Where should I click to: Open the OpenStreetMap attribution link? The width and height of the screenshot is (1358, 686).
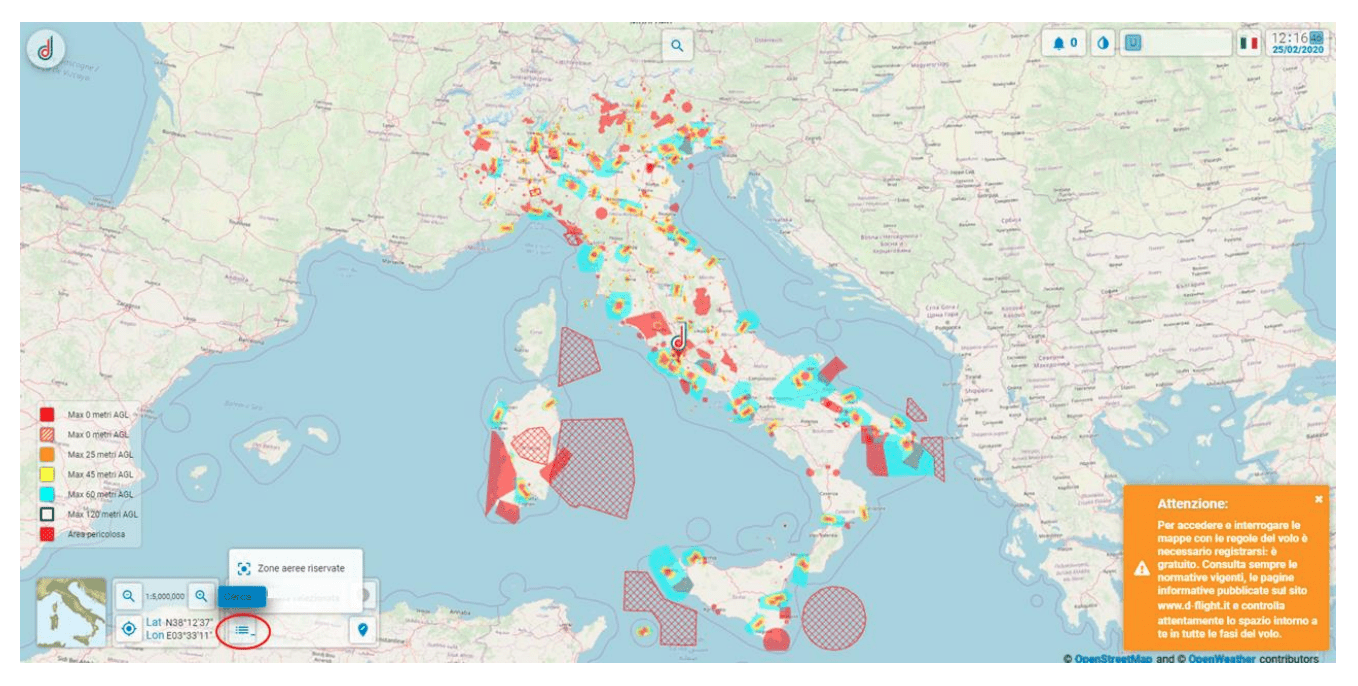(1117, 659)
